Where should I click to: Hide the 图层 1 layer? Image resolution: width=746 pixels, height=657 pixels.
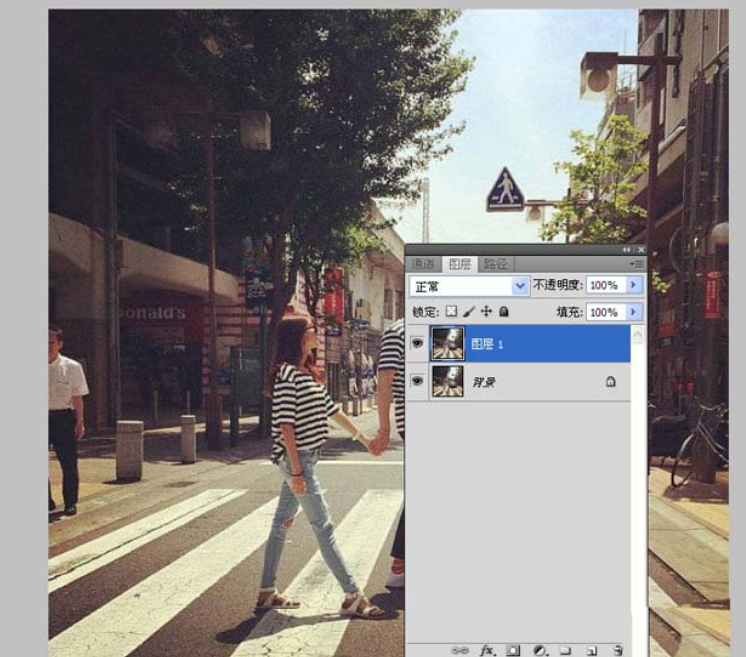tap(417, 343)
